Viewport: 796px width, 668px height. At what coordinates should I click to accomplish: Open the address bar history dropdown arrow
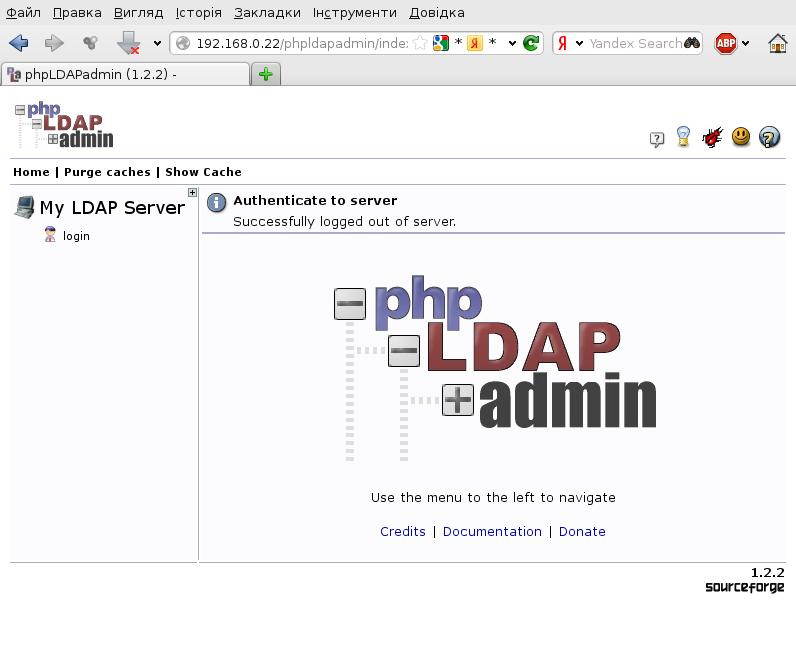512,43
